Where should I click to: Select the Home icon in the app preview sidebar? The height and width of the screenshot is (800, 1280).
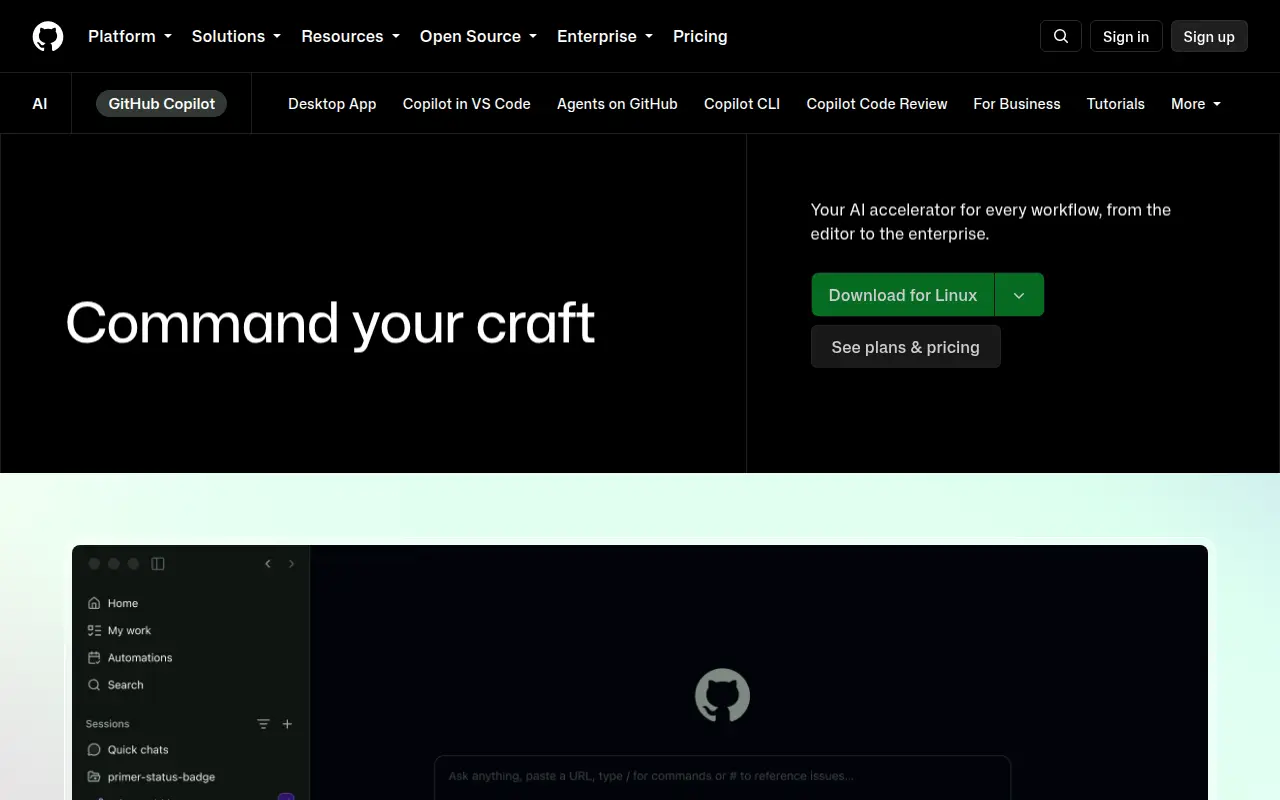94,603
